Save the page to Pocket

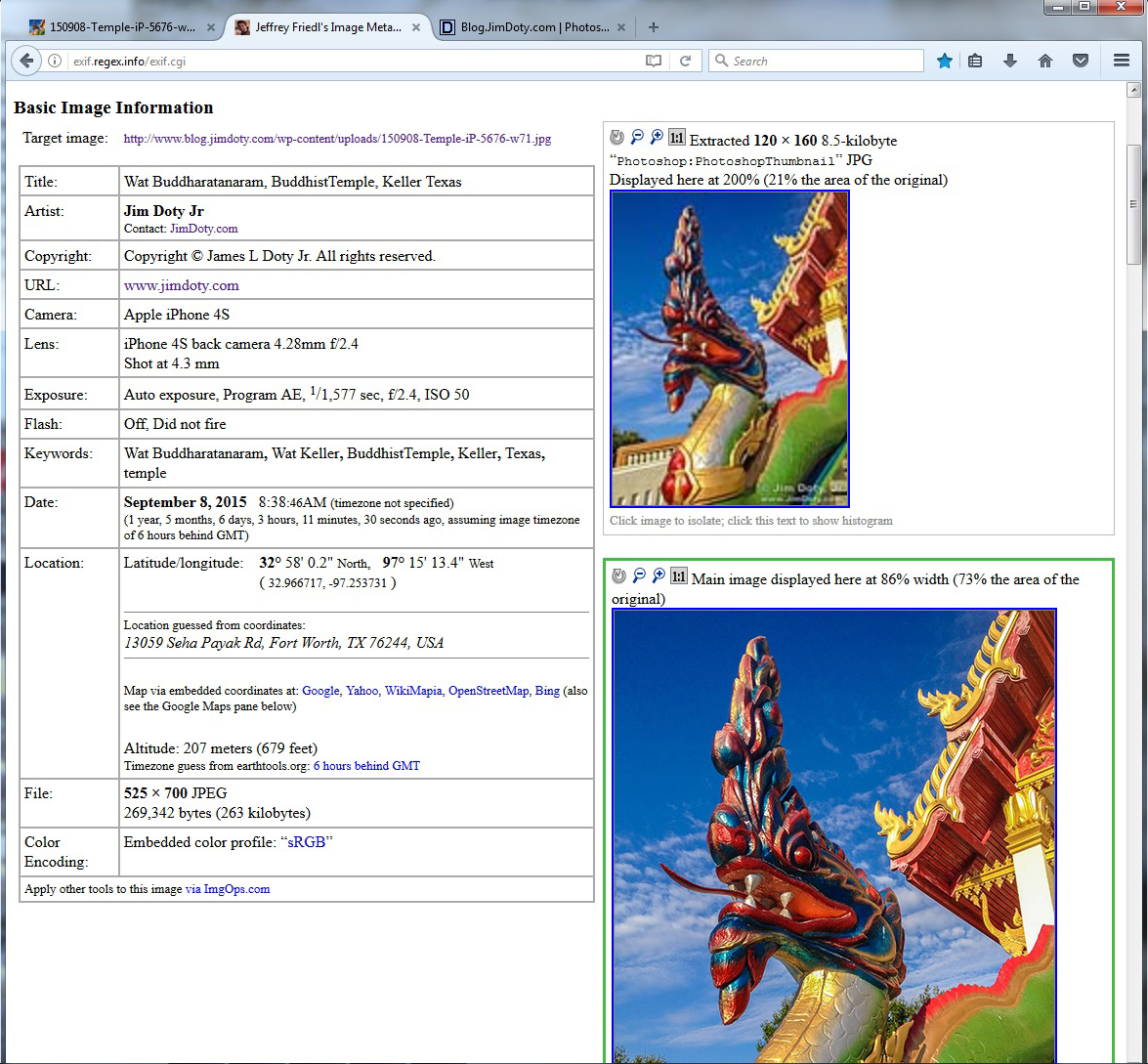(1081, 61)
